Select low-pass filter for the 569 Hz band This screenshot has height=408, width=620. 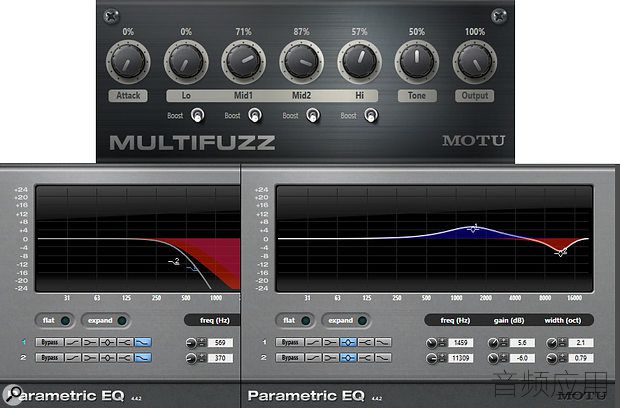coord(143,342)
